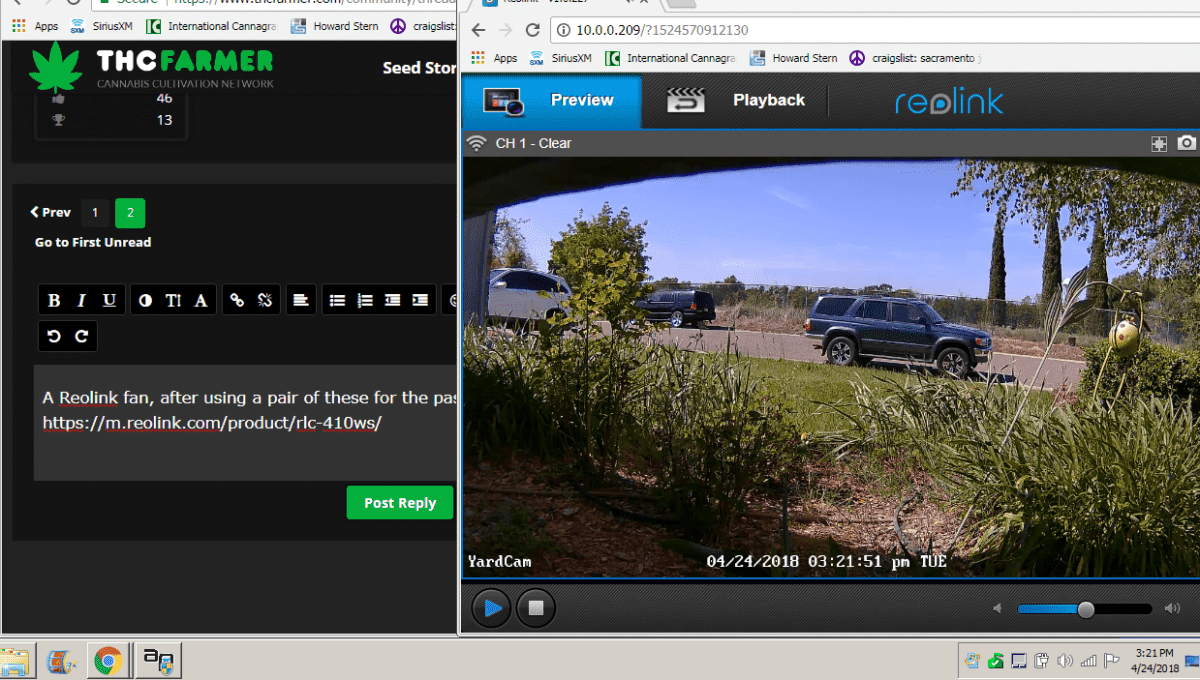The image size is (1200, 680).
Task: Select page 2 of the thread
Action: 130,213
